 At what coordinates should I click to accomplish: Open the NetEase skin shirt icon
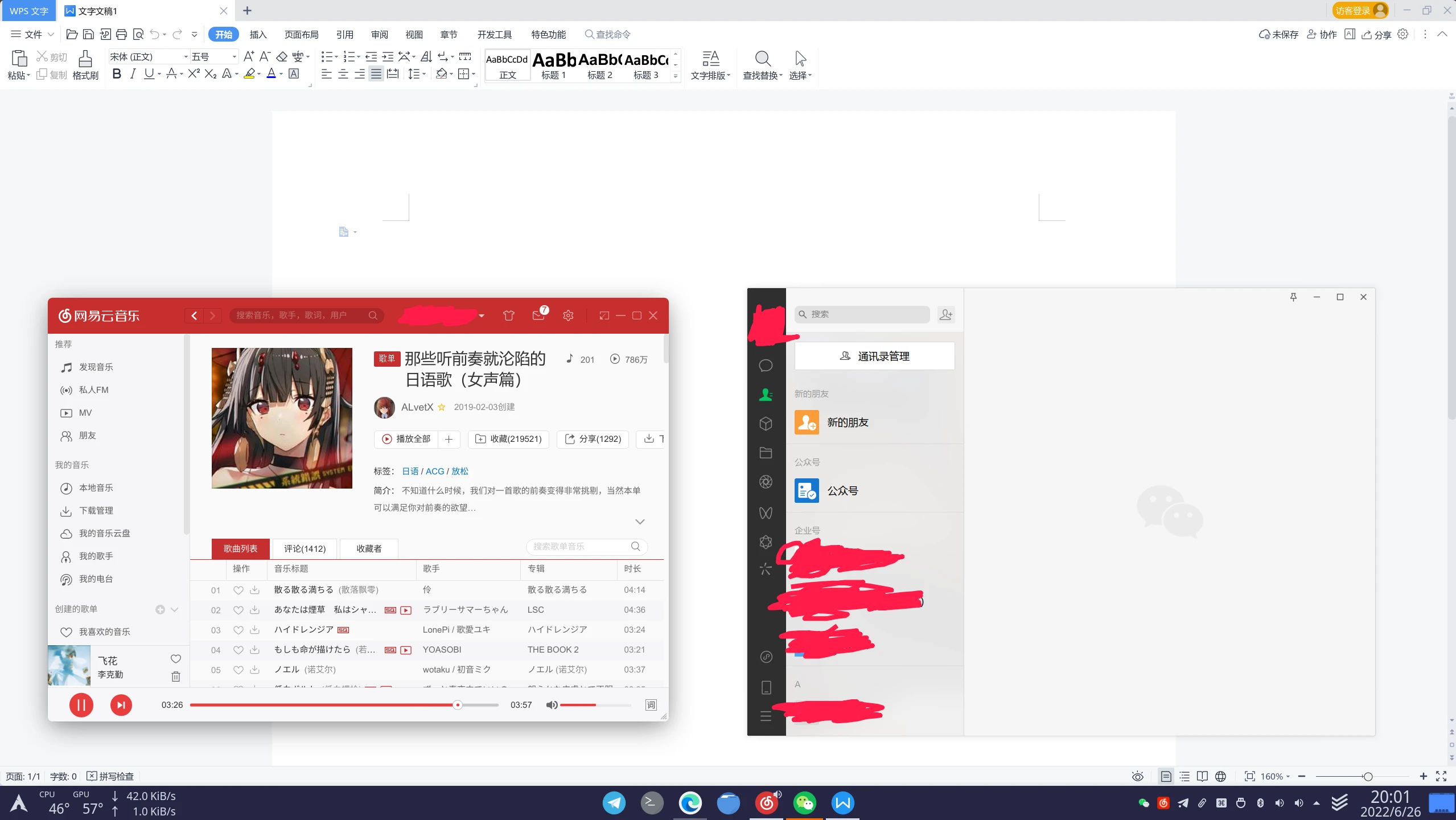tap(509, 315)
